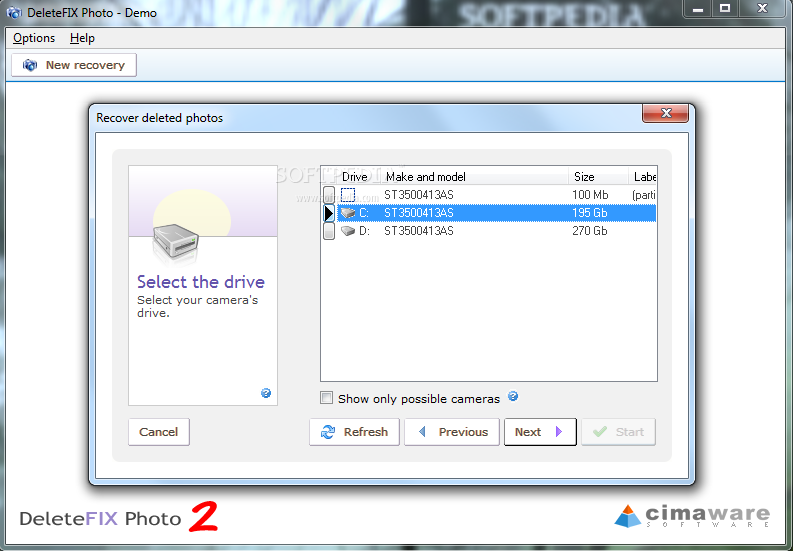Click the grayed-out Start button
The width and height of the screenshot is (793, 551).
point(619,432)
